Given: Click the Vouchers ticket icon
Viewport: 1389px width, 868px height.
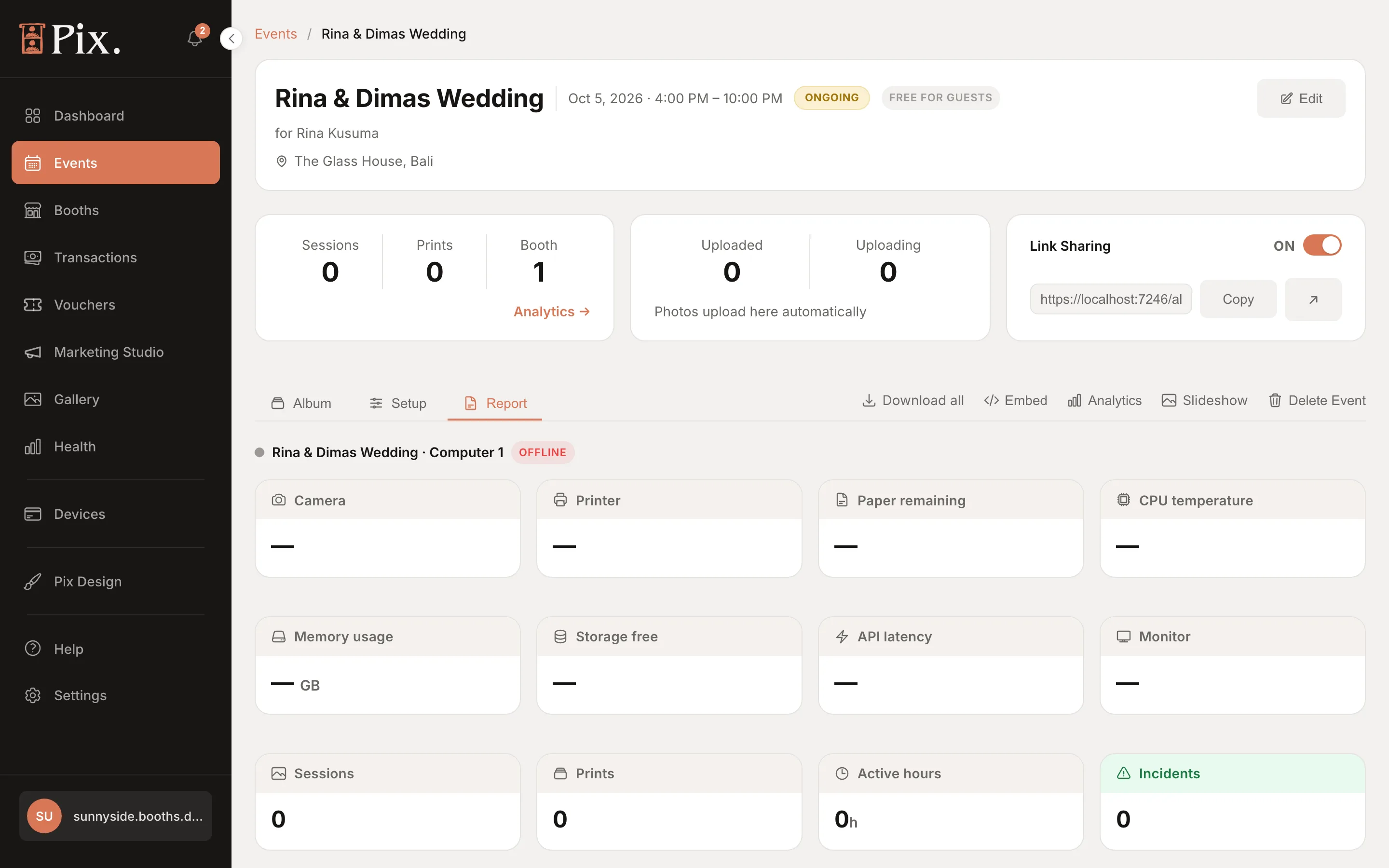Looking at the screenshot, I should (x=33, y=305).
